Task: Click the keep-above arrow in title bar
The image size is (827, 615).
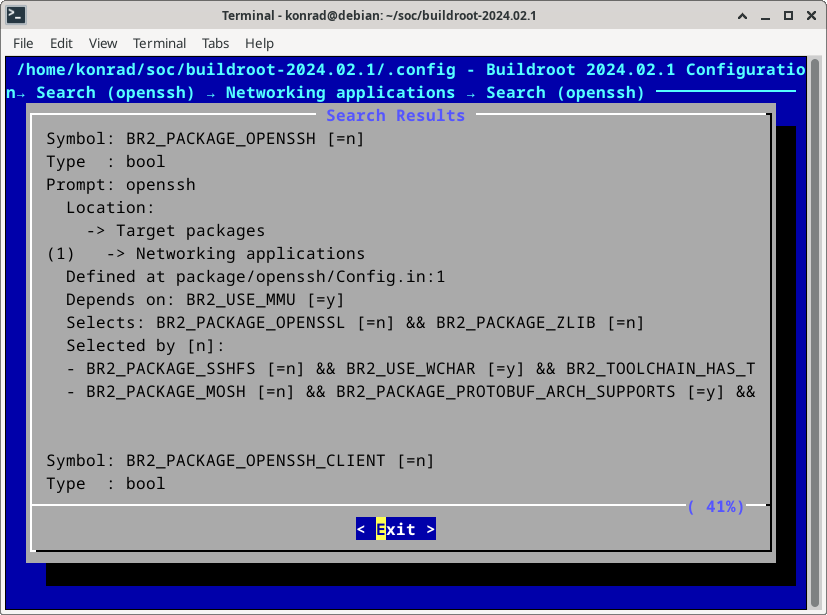Action: pyautogui.click(x=742, y=16)
